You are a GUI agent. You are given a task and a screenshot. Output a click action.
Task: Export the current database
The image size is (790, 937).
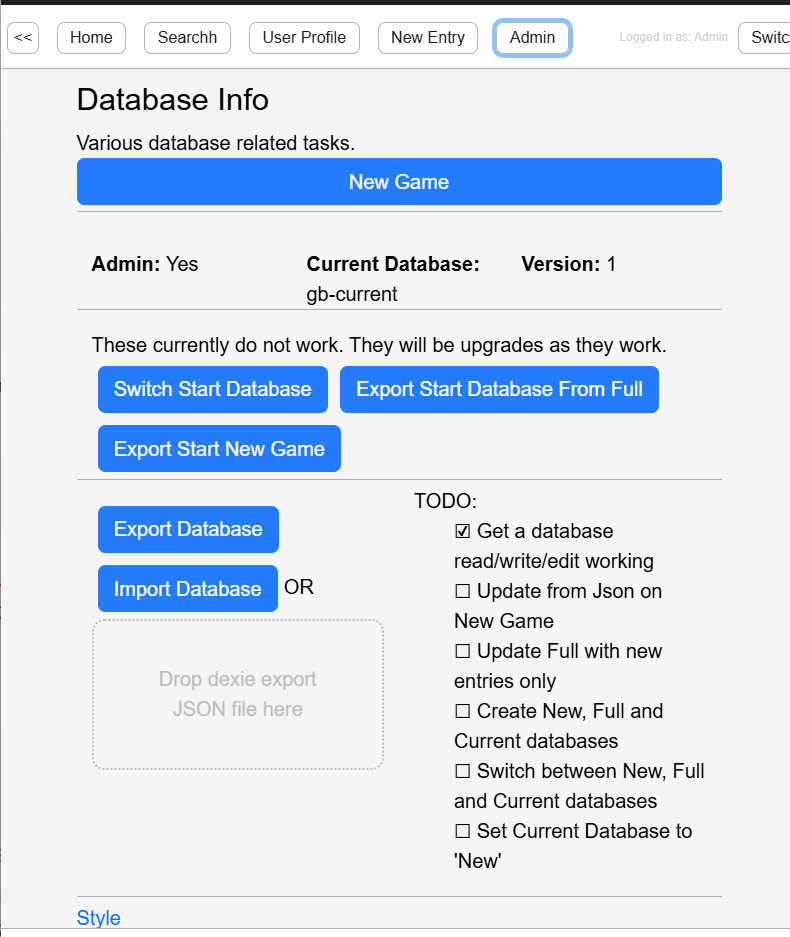[188, 529]
